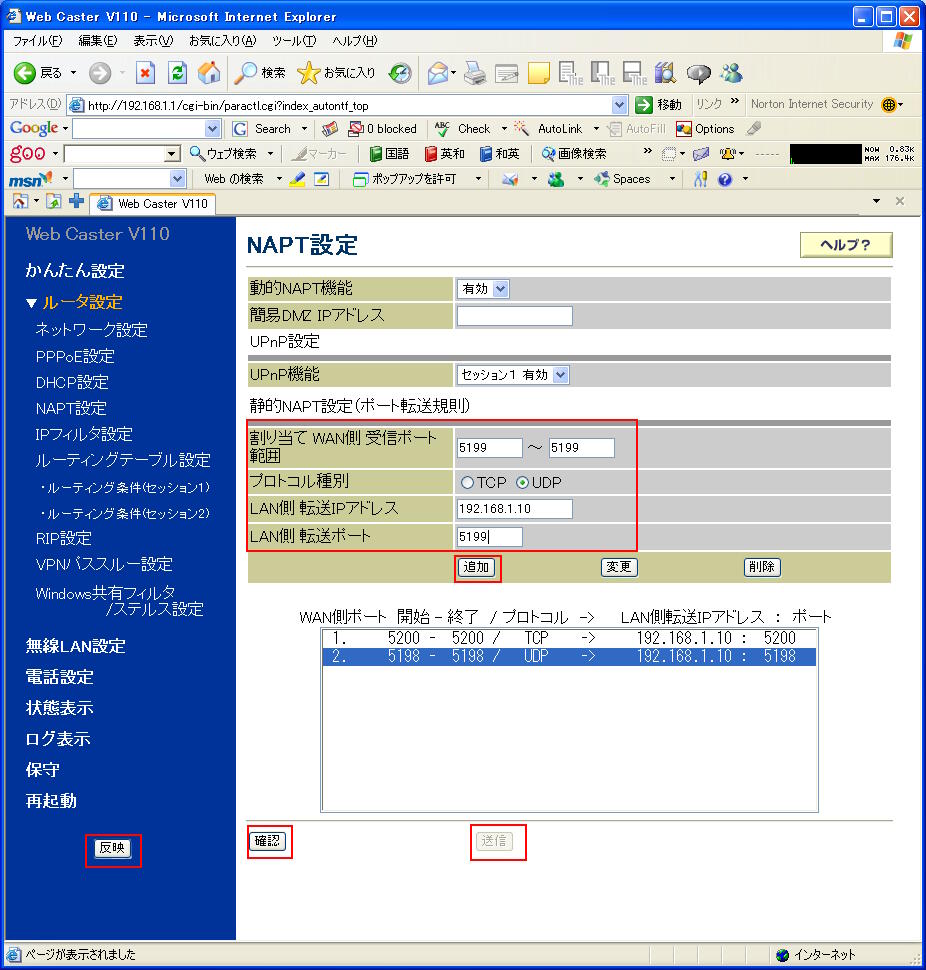Open the goo toolbar search box dropdown
Image resolution: width=926 pixels, height=970 pixels.
172,153
